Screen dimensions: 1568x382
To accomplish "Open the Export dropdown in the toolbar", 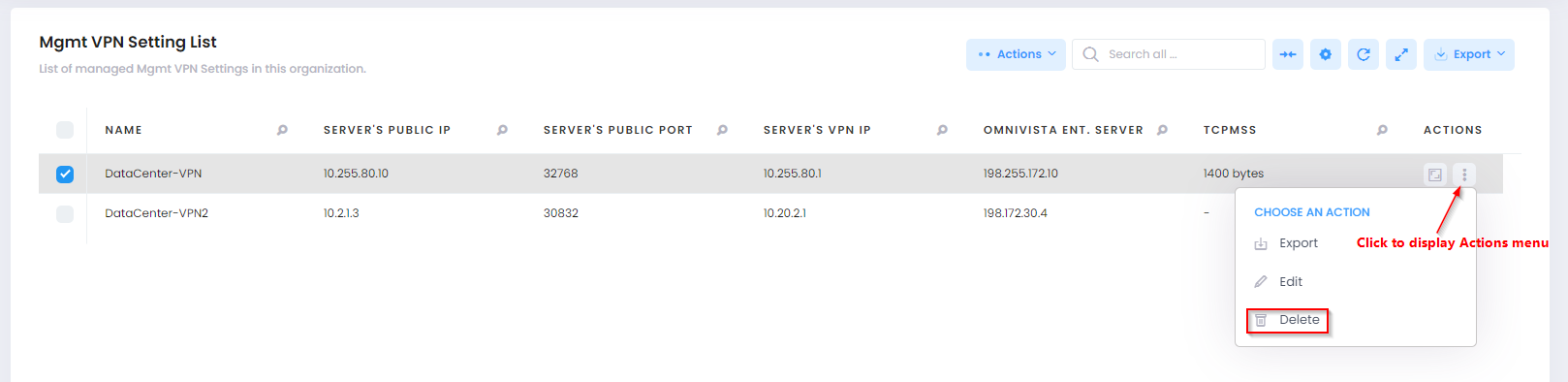I will (1469, 54).
